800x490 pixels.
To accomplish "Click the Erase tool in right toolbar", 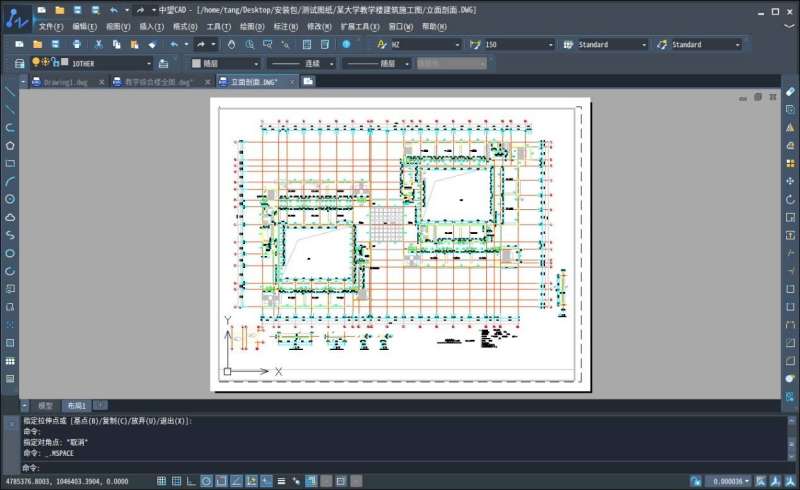I will [x=790, y=91].
